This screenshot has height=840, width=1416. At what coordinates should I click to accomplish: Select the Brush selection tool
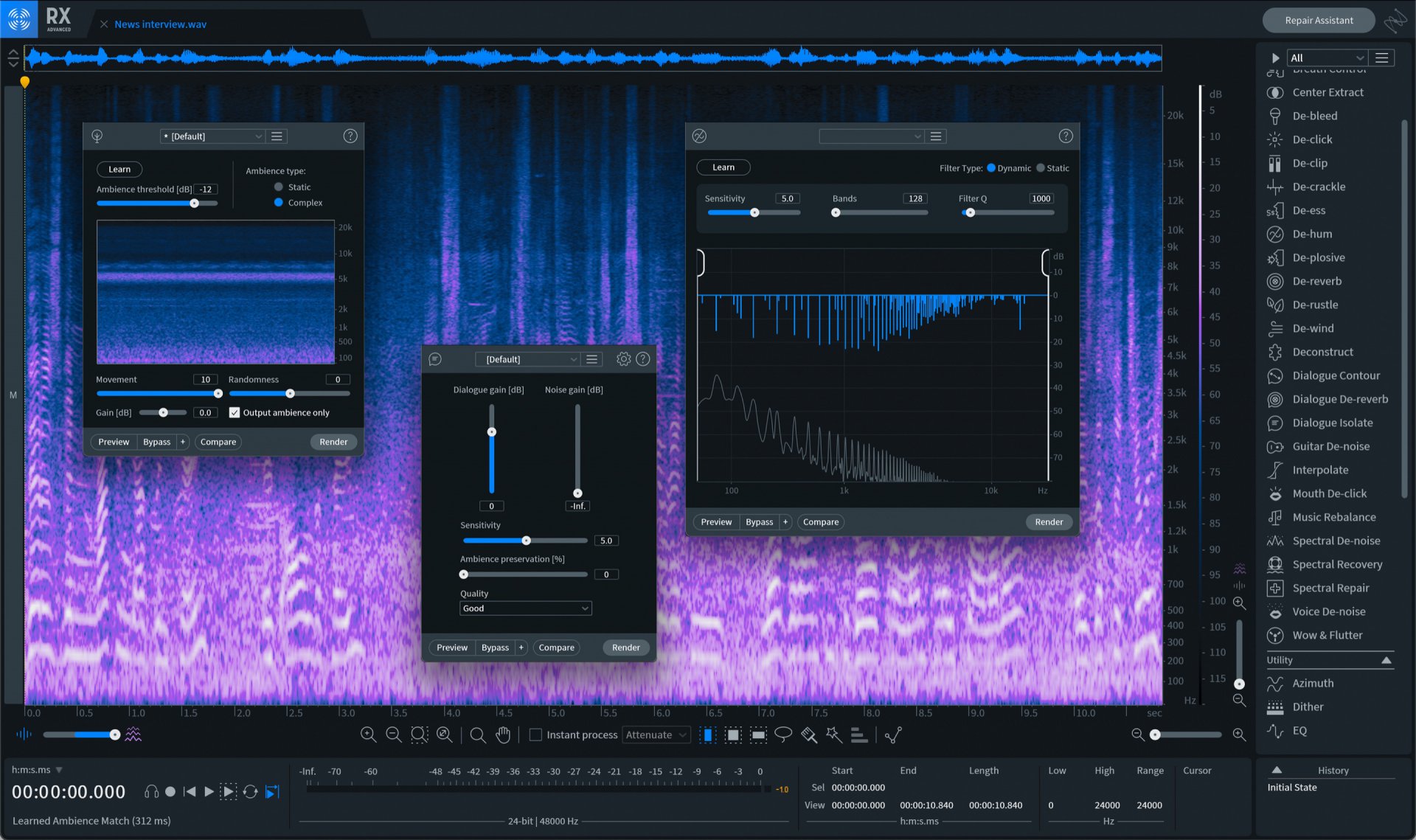pyautogui.click(x=809, y=734)
